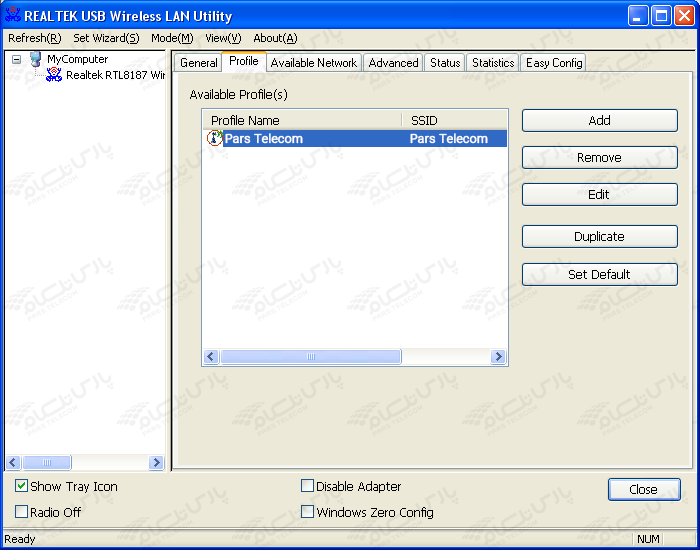Open the Easy Config tab

pyautogui.click(x=554, y=63)
